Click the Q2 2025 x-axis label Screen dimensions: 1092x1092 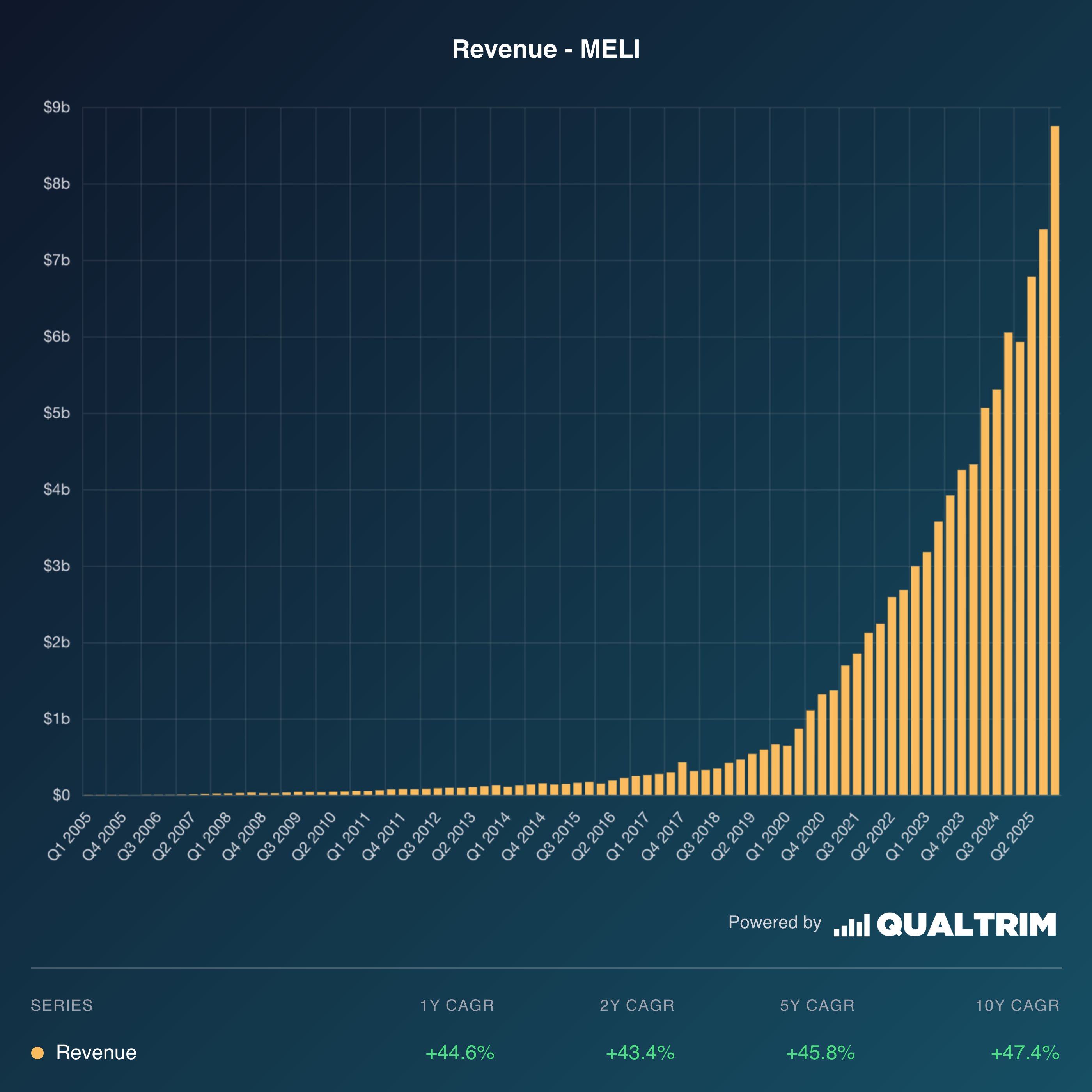coord(1013,836)
